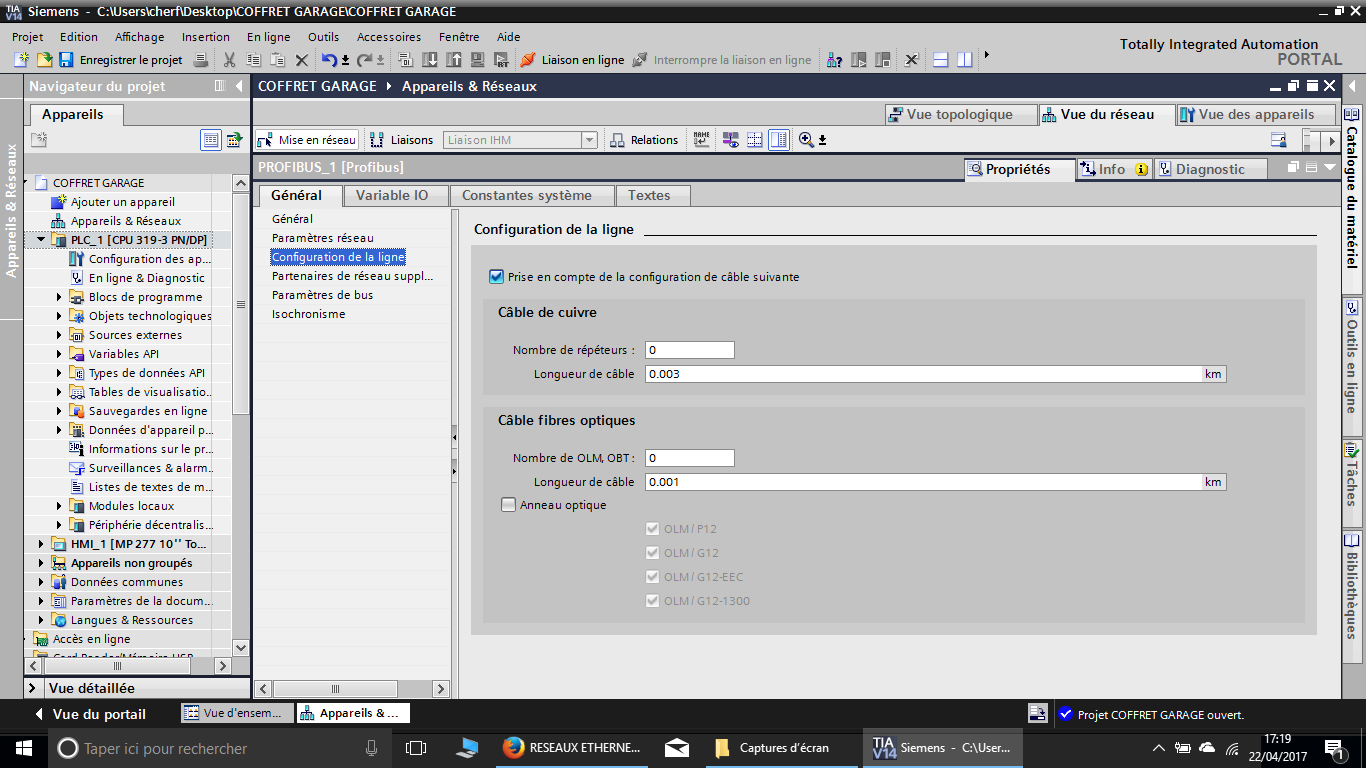The image size is (1366, 768).
Task: Click the zoom magnifier in network toolbar
Action: [x=806, y=140]
